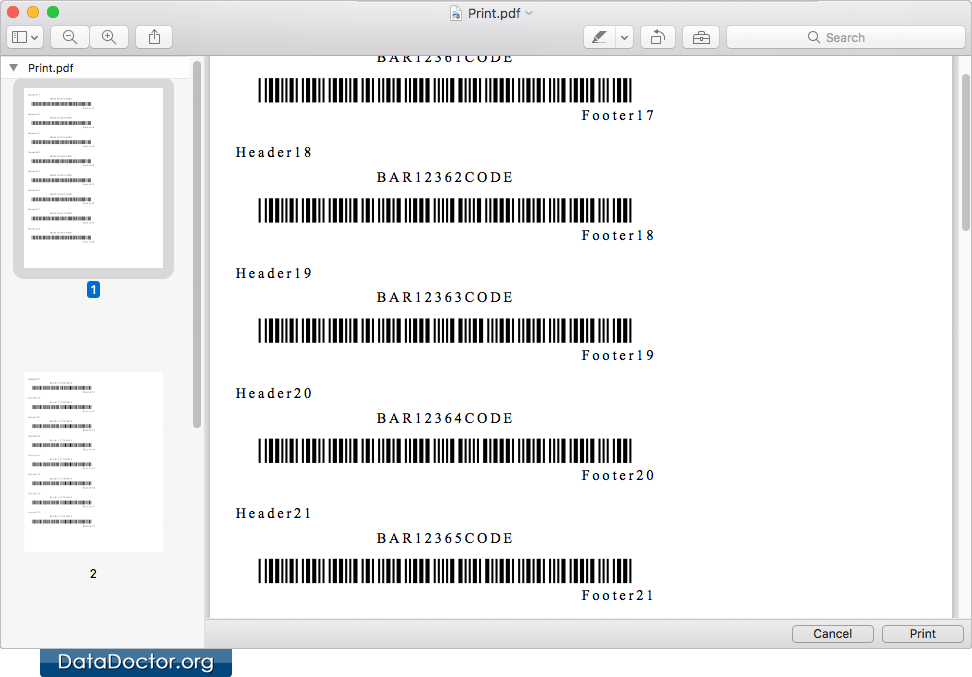This screenshot has width=972, height=677.
Task: Click the DataDoctor.org banner
Action: pos(136,662)
